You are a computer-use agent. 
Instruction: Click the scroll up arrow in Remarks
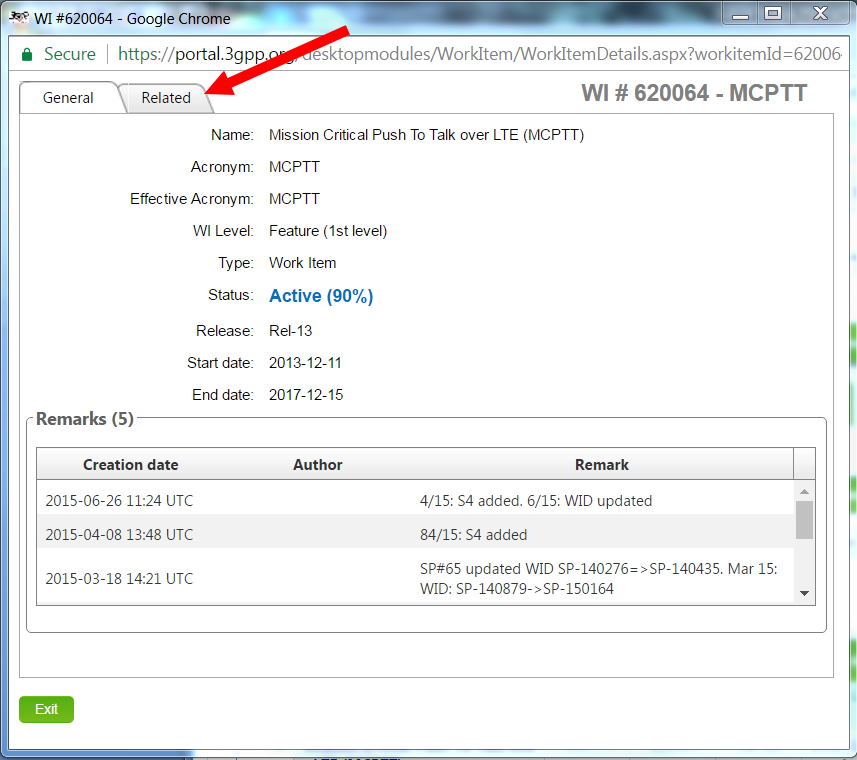coord(804,492)
